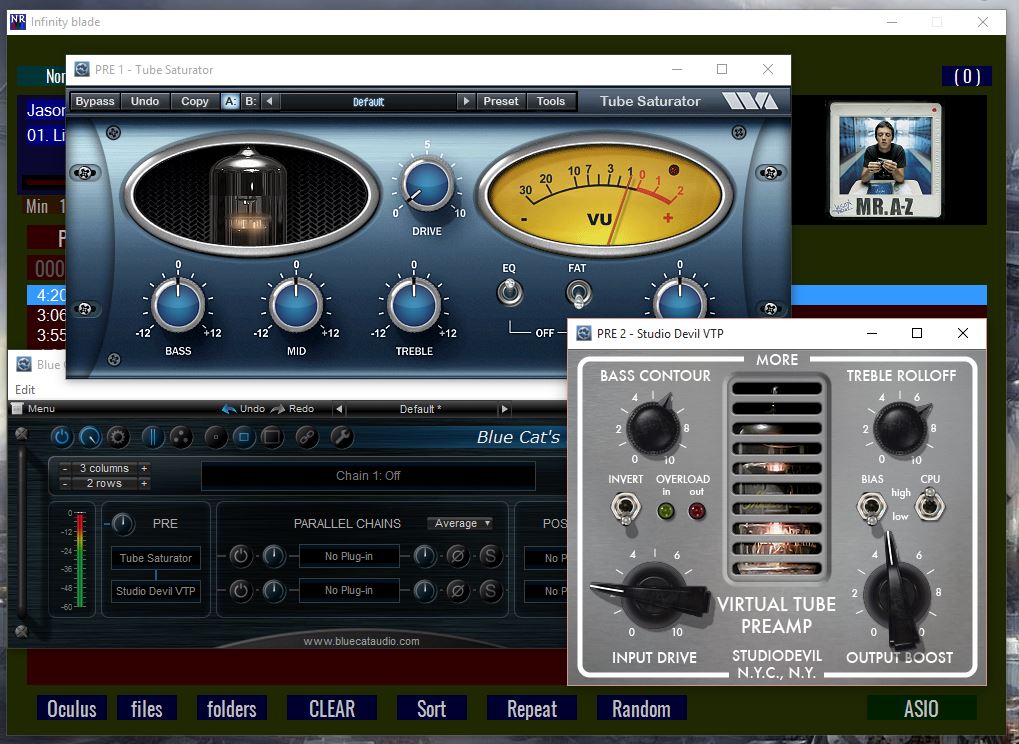Click the wrench icon in Blue Cat's toolbar
1019x744 pixels.
tap(341, 437)
